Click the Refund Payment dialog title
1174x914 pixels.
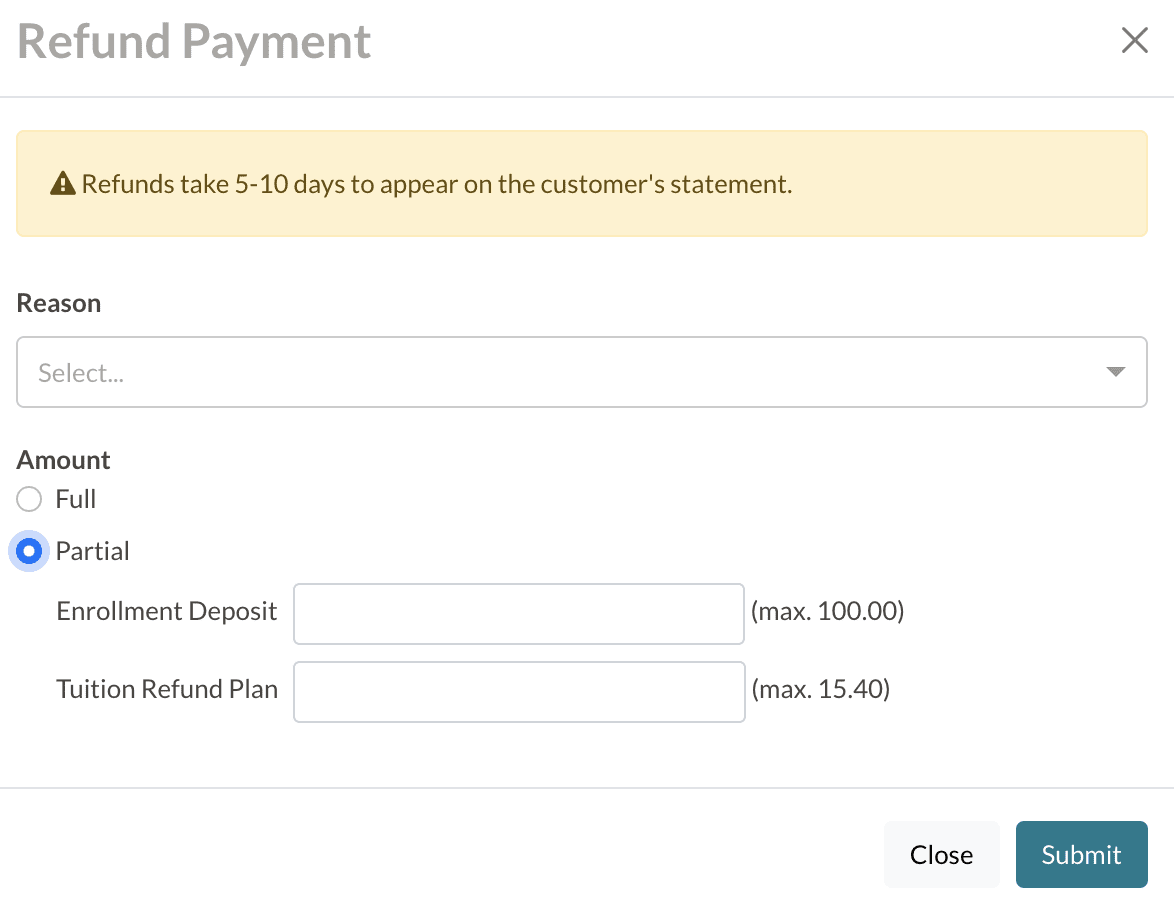194,42
